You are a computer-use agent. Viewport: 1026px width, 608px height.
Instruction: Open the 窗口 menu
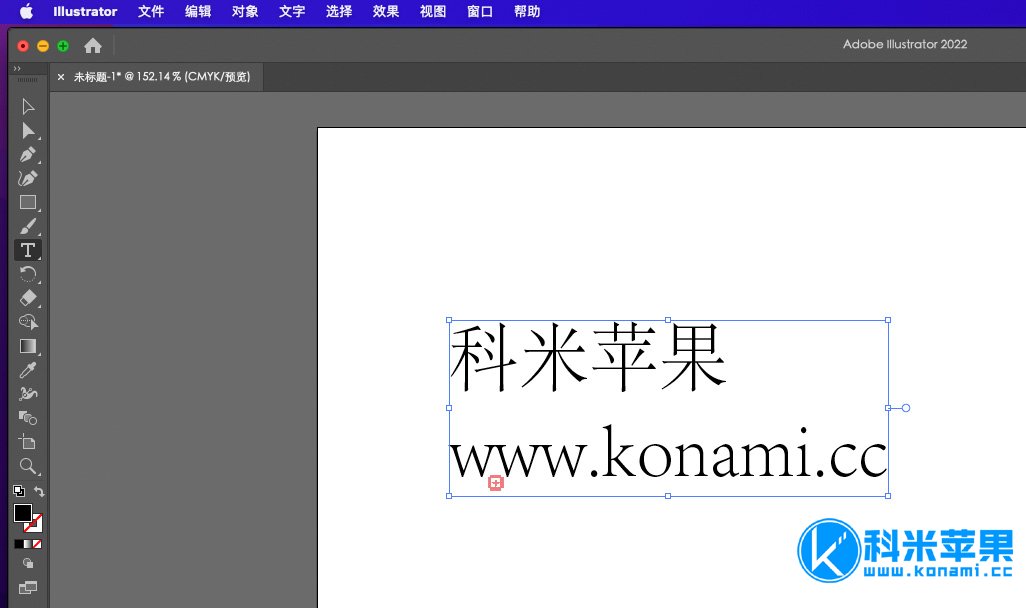click(x=480, y=11)
